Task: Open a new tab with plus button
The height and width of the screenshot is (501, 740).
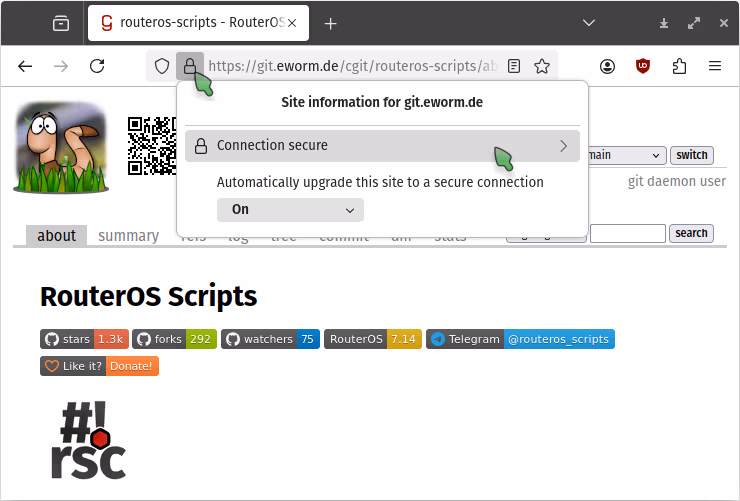Action: (x=331, y=23)
